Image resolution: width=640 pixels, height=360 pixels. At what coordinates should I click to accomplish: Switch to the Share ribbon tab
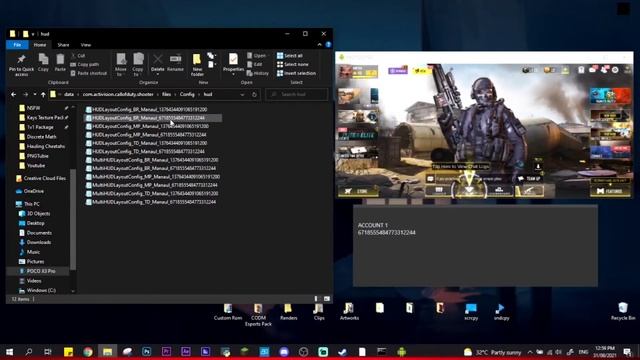pos(63,44)
